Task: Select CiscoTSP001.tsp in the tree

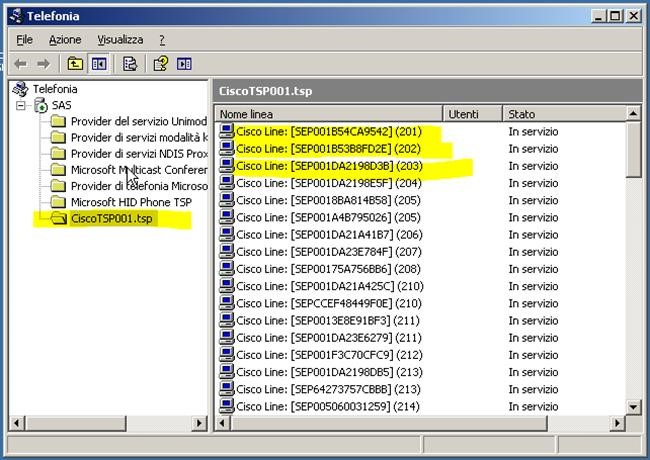Action: [x=112, y=218]
